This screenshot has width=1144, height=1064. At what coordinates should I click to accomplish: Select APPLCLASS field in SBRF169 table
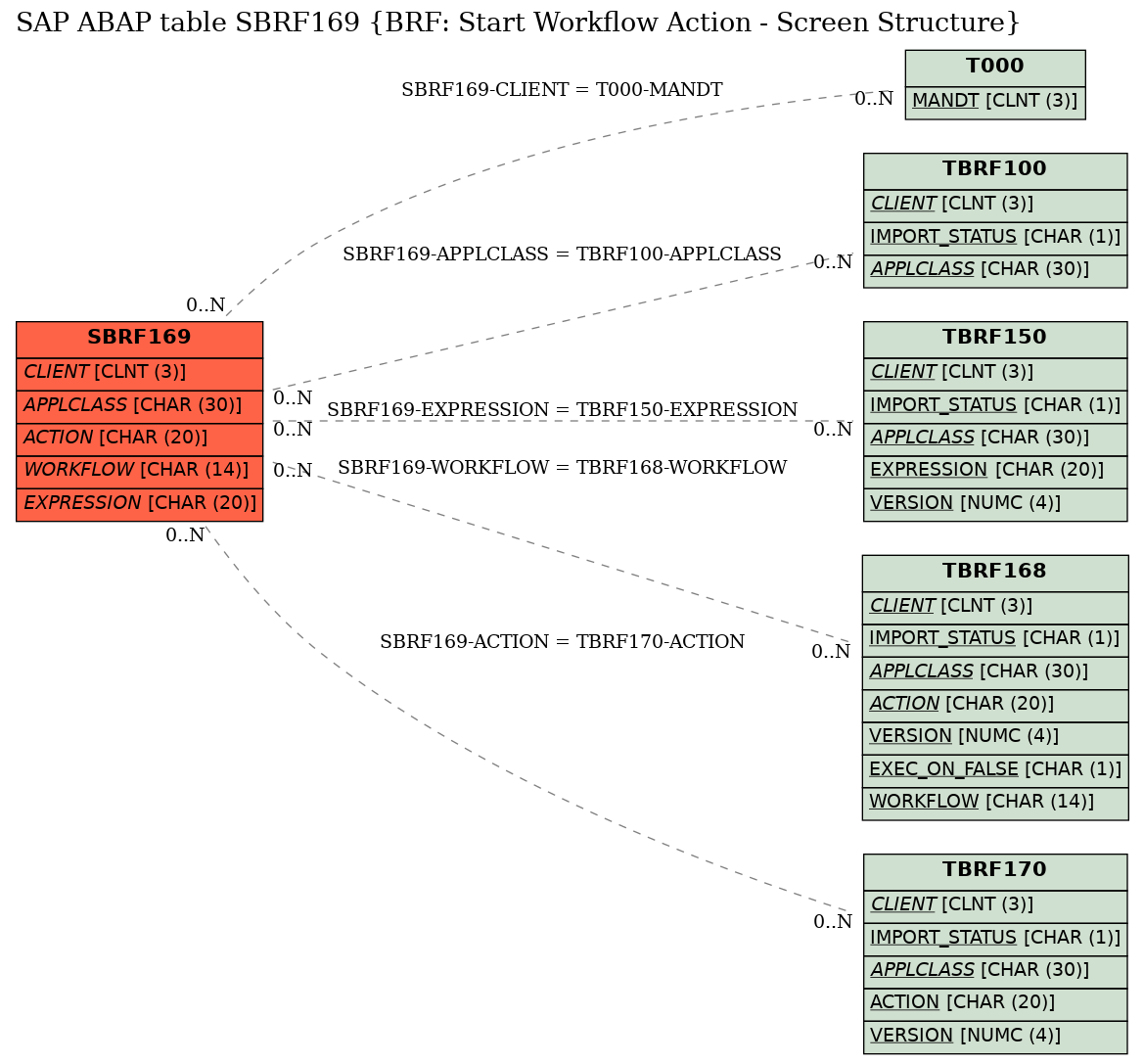139,406
